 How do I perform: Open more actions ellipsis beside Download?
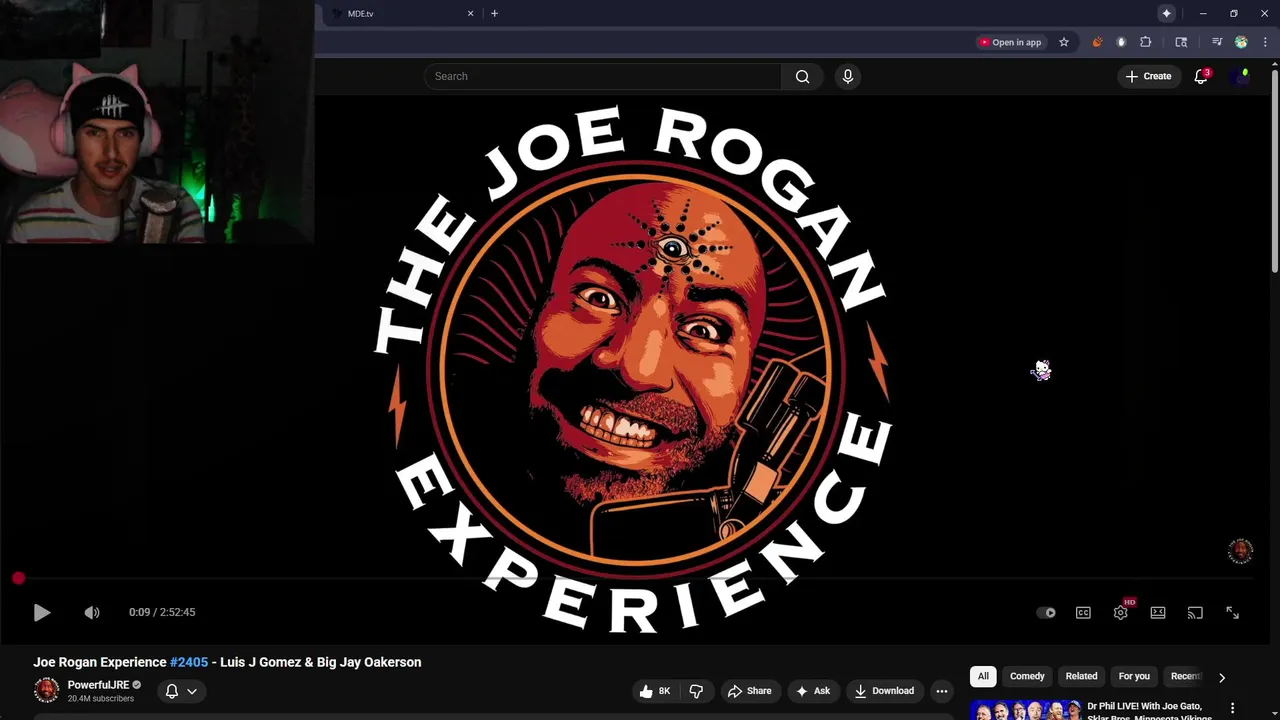(942, 691)
